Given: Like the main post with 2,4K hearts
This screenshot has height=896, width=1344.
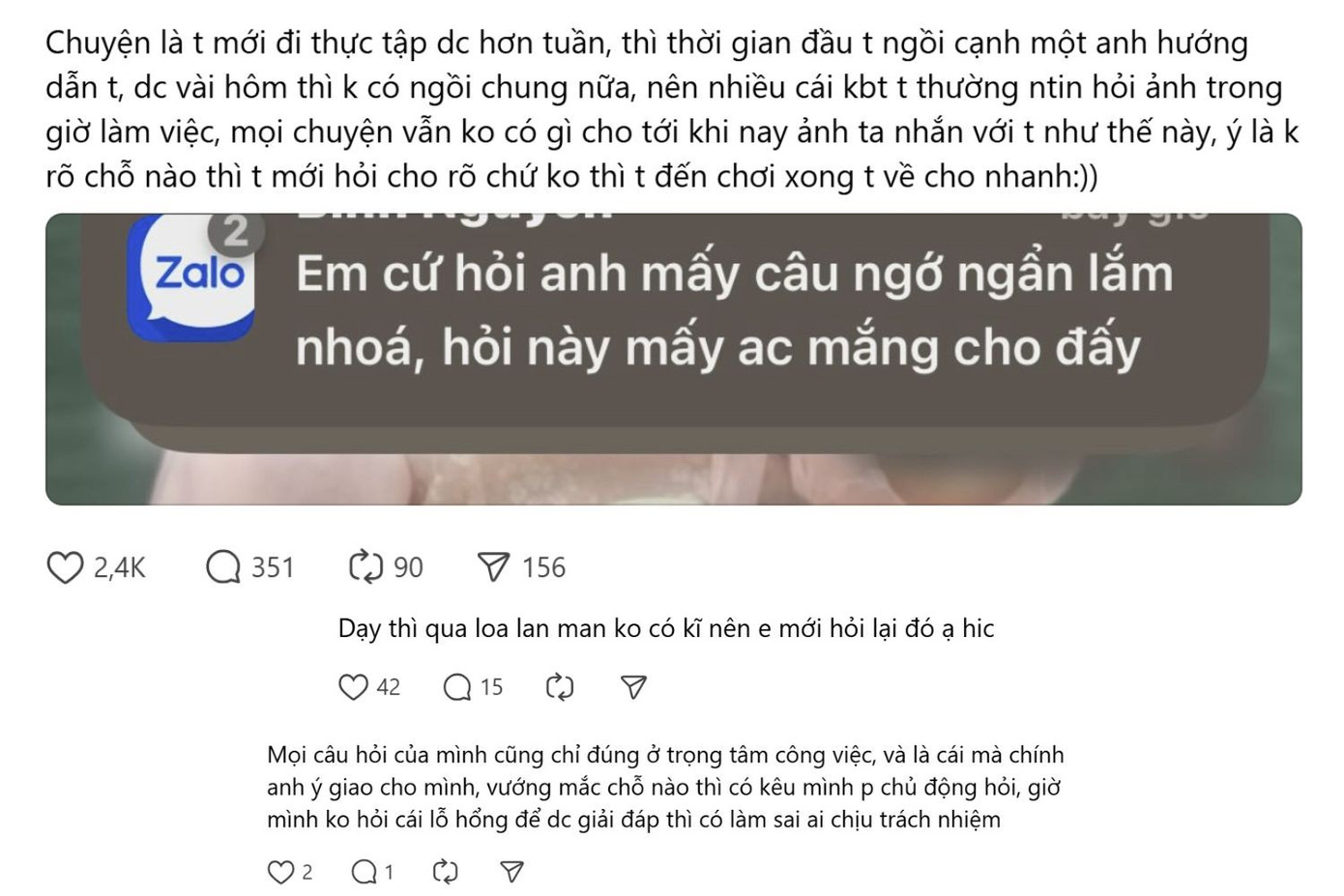Looking at the screenshot, I should pyautogui.click(x=65, y=567).
